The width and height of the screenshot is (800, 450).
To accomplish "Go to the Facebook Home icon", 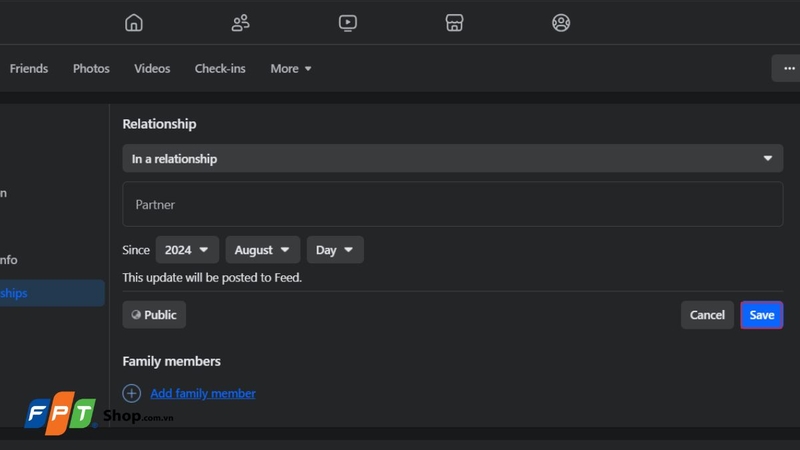I will point(134,23).
